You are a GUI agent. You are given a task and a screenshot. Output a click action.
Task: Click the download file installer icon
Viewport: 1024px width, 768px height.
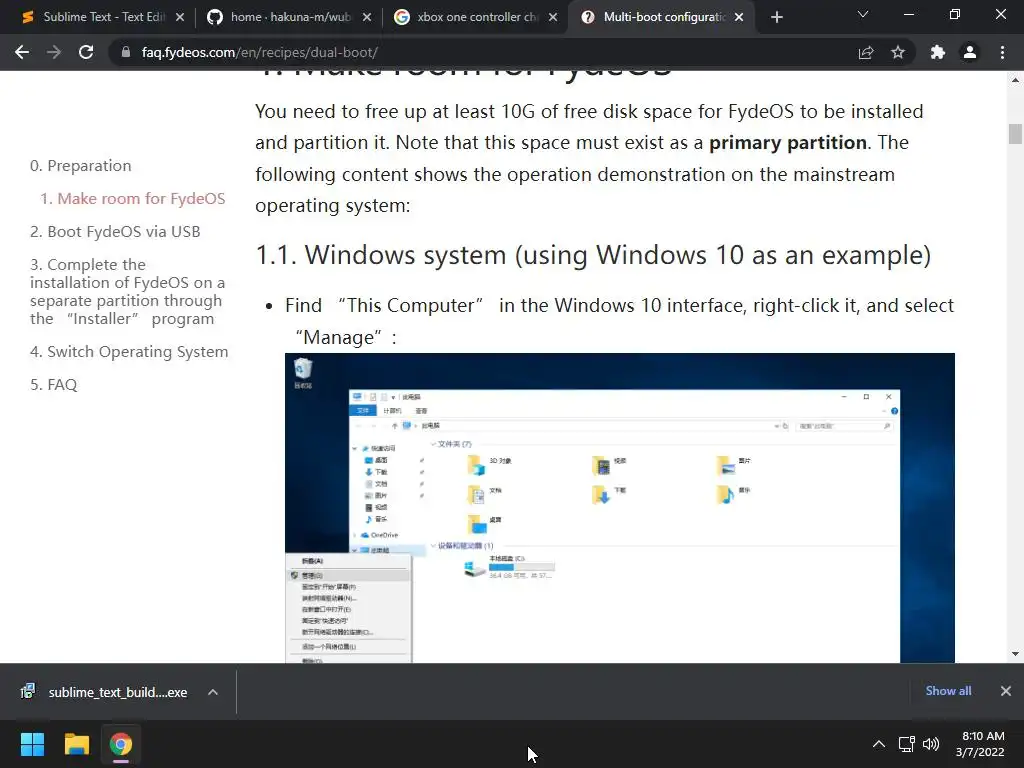[x=28, y=691]
